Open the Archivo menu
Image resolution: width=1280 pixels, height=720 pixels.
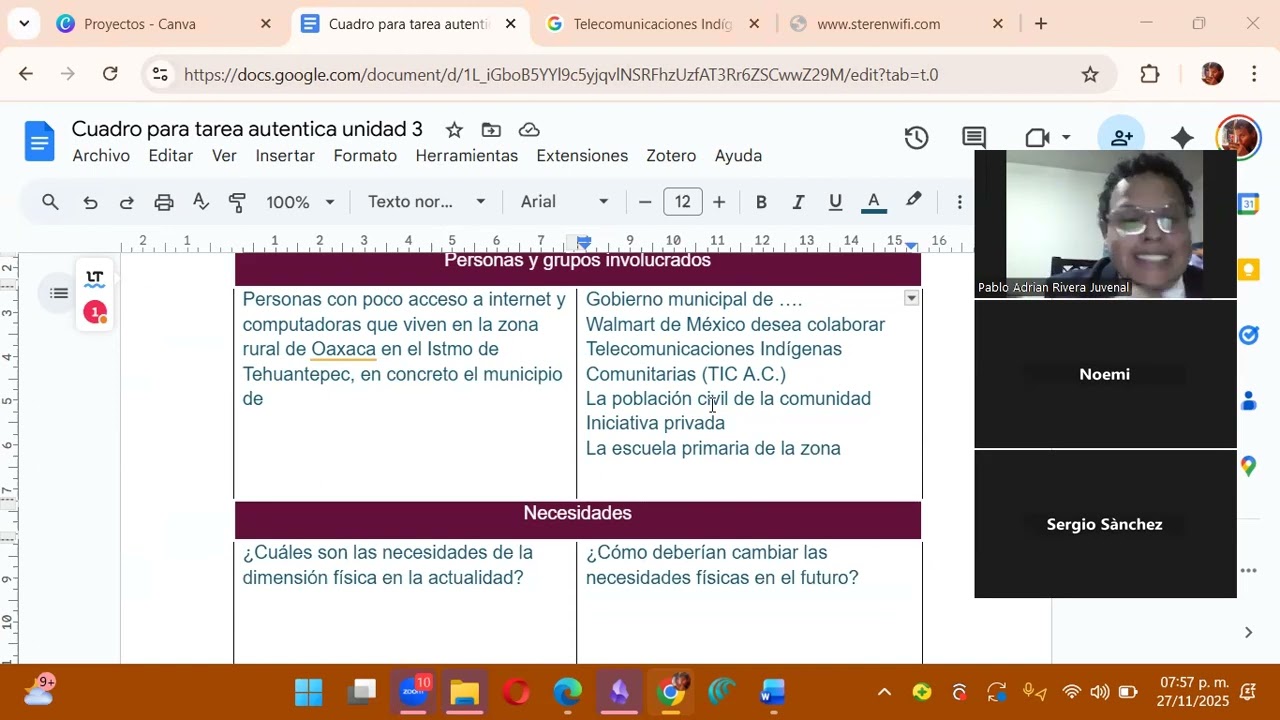tap(101, 156)
